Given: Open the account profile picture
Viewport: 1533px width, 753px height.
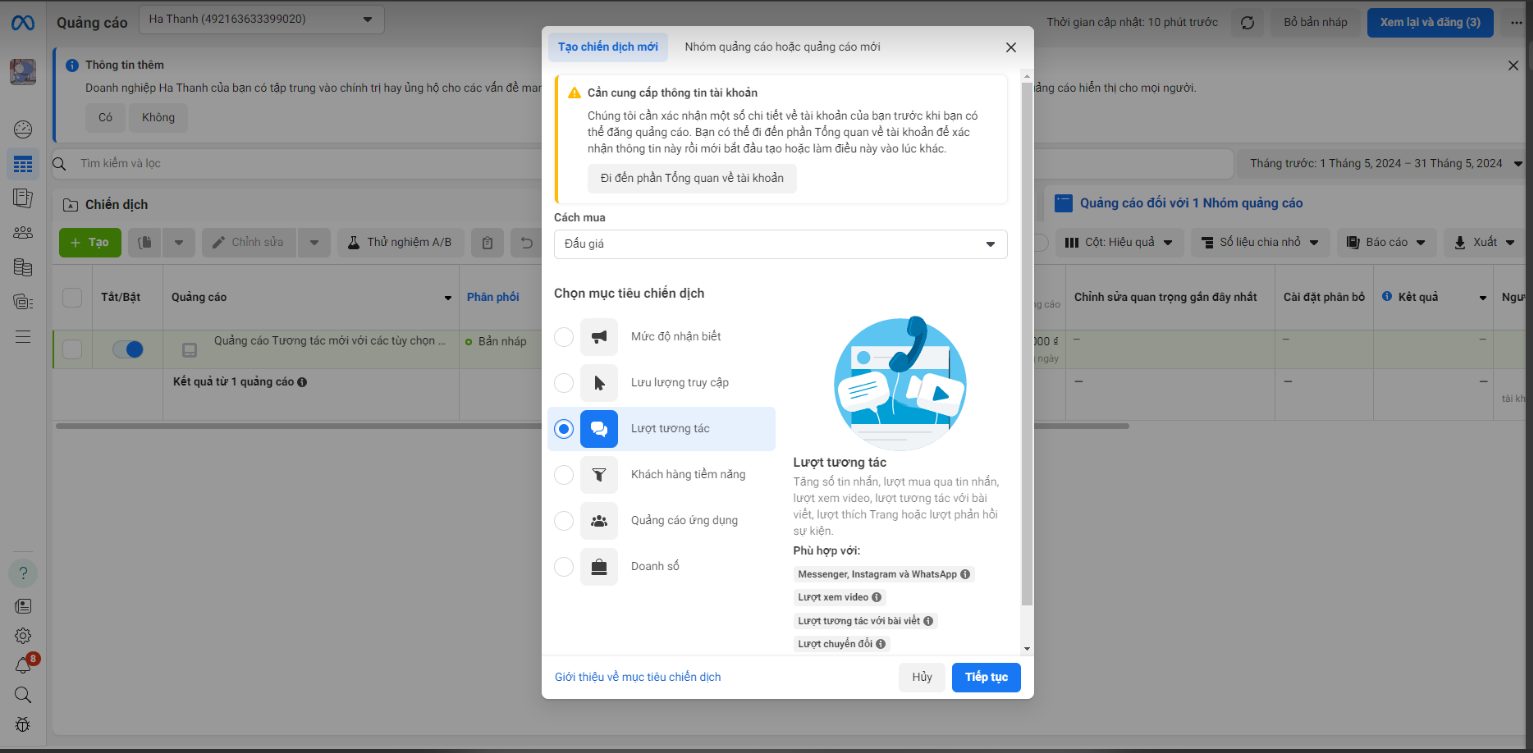Looking at the screenshot, I should click(x=22, y=72).
